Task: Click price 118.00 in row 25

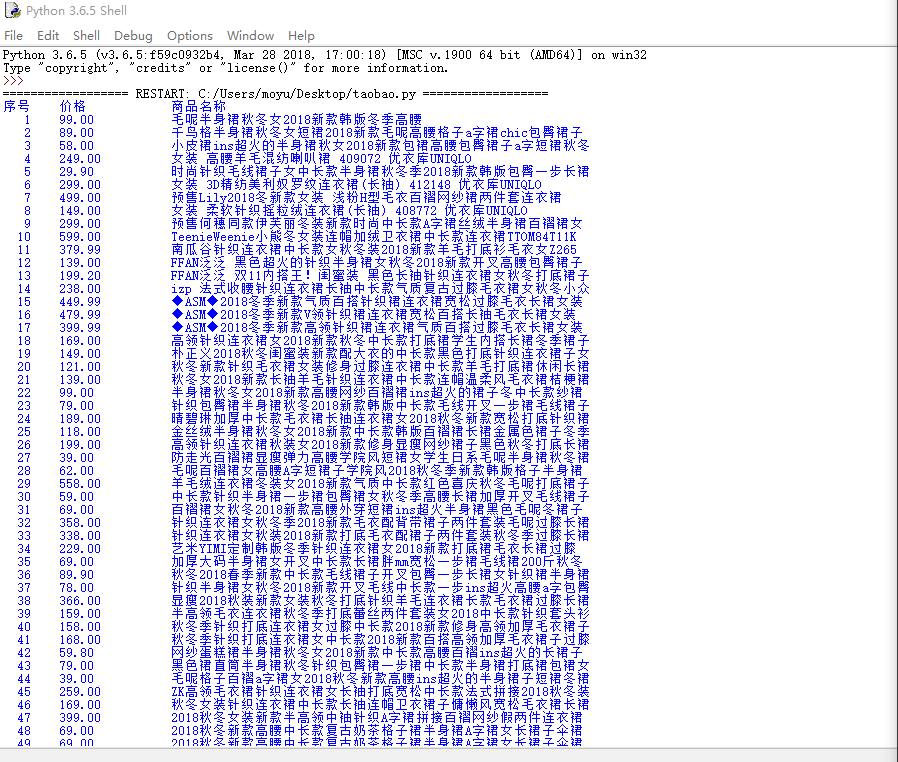Action: pyautogui.click(x=80, y=432)
